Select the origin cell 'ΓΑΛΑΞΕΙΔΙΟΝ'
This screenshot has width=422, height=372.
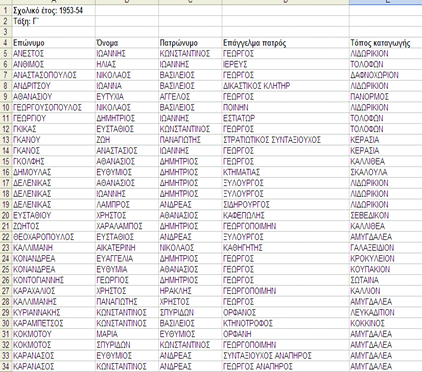tap(385, 248)
